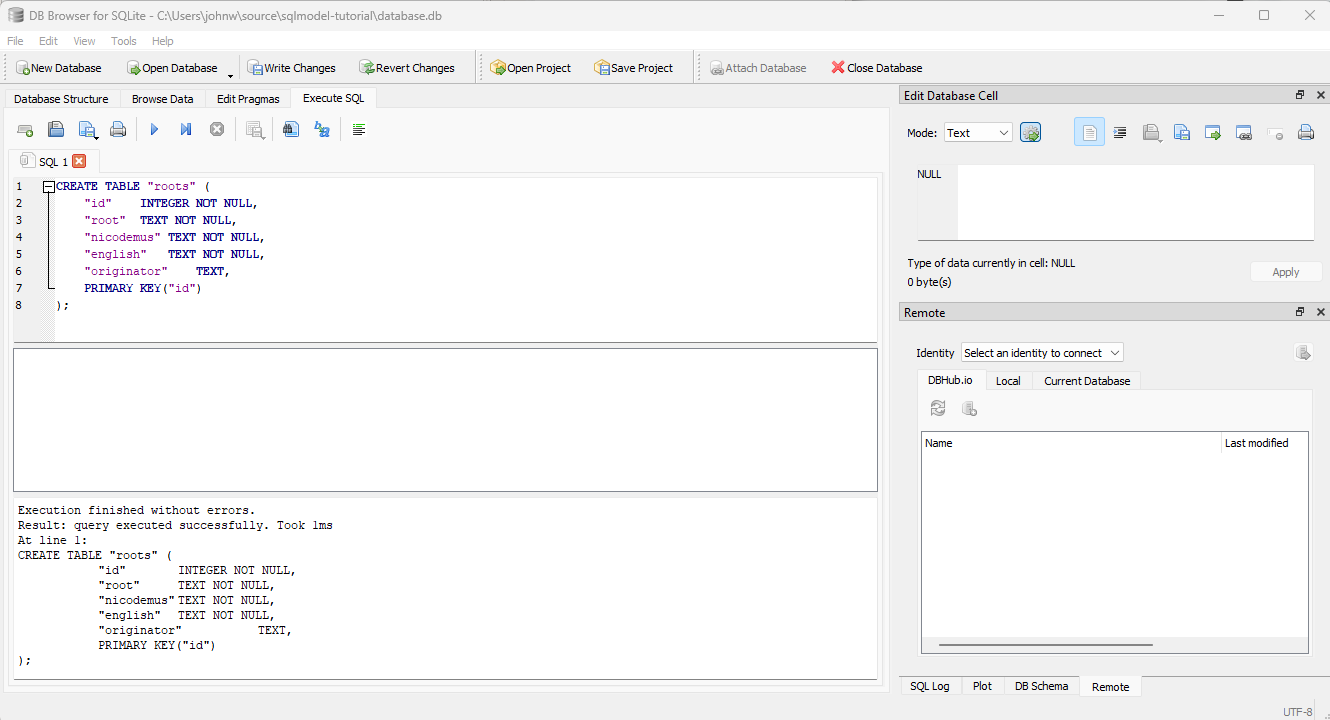Print the SQL statement via toolbar icon

click(x=119, y=128)
